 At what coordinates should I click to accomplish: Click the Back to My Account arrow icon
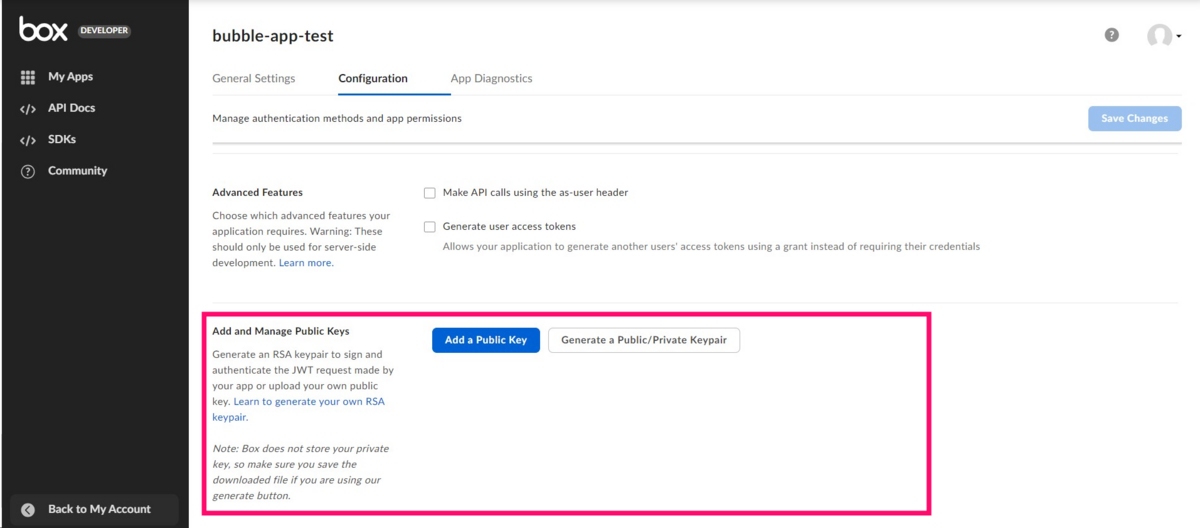pos(28,510)
